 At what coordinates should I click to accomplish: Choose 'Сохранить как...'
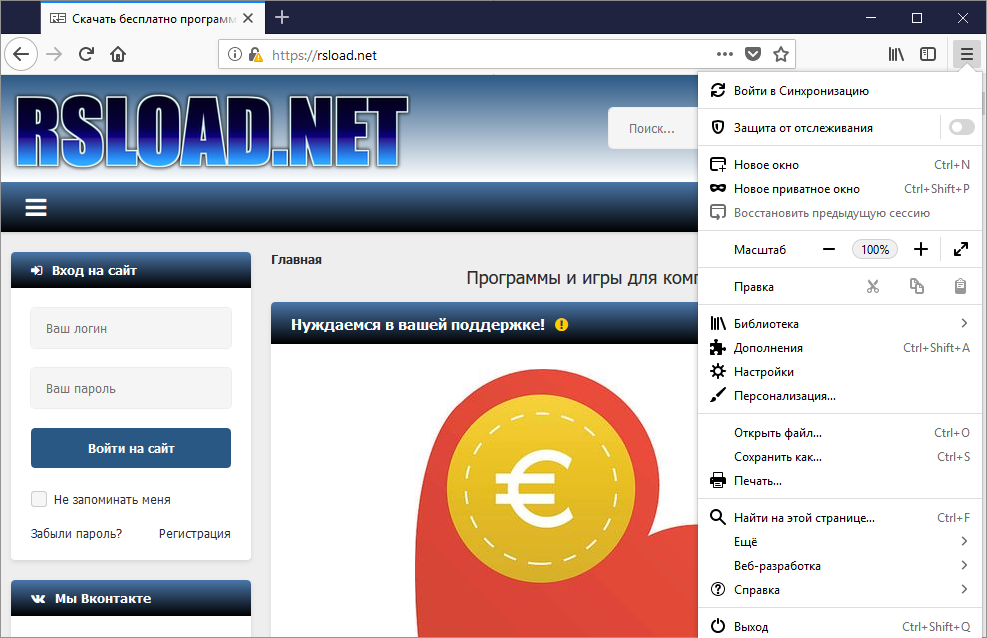tap(840, 457)
